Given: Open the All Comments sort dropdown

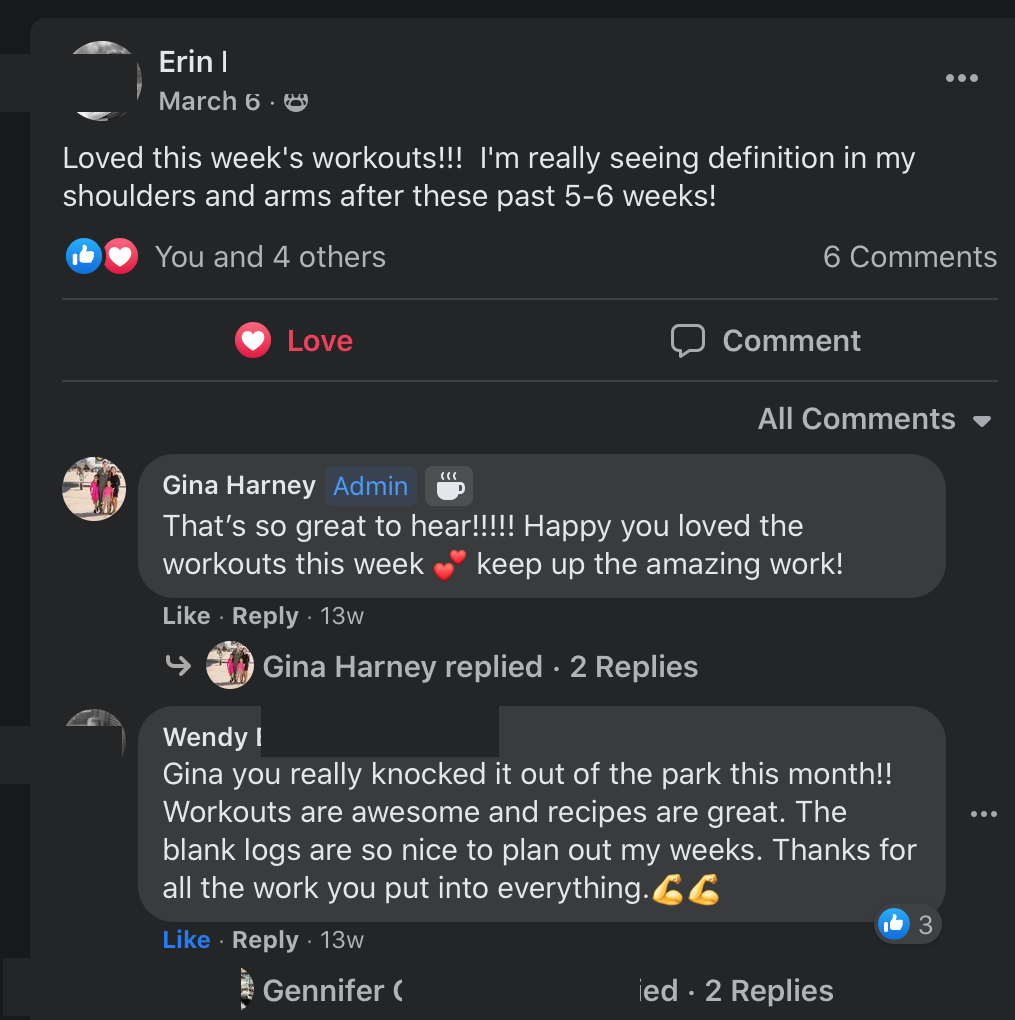Looking at the screenshot, I should (x=874, y=419).
